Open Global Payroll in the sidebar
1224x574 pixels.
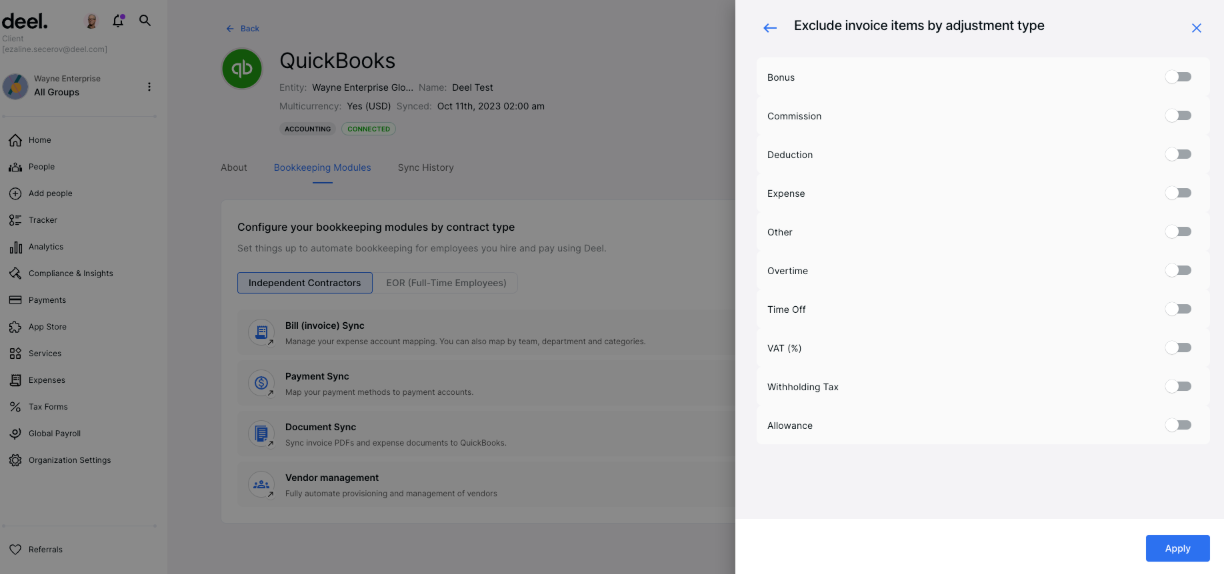pyautogui.click(x=54, y=433)
